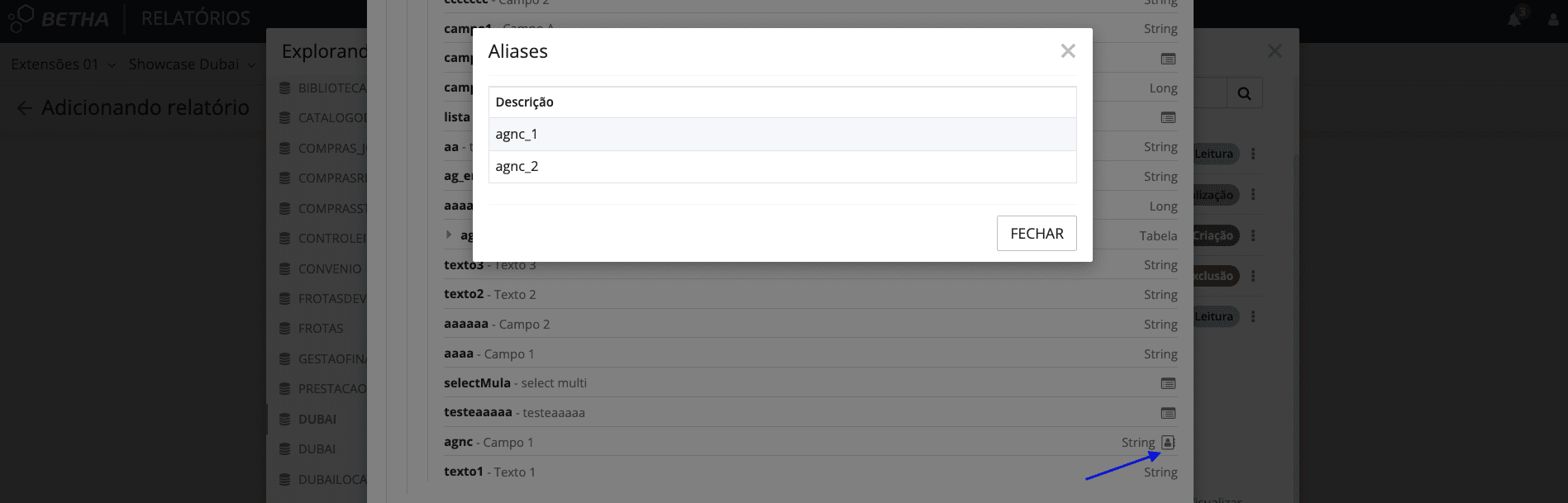Select the agnc_2 alias row
The height and width of the screenshot is (503, 1568).
[x=782, y=167]
